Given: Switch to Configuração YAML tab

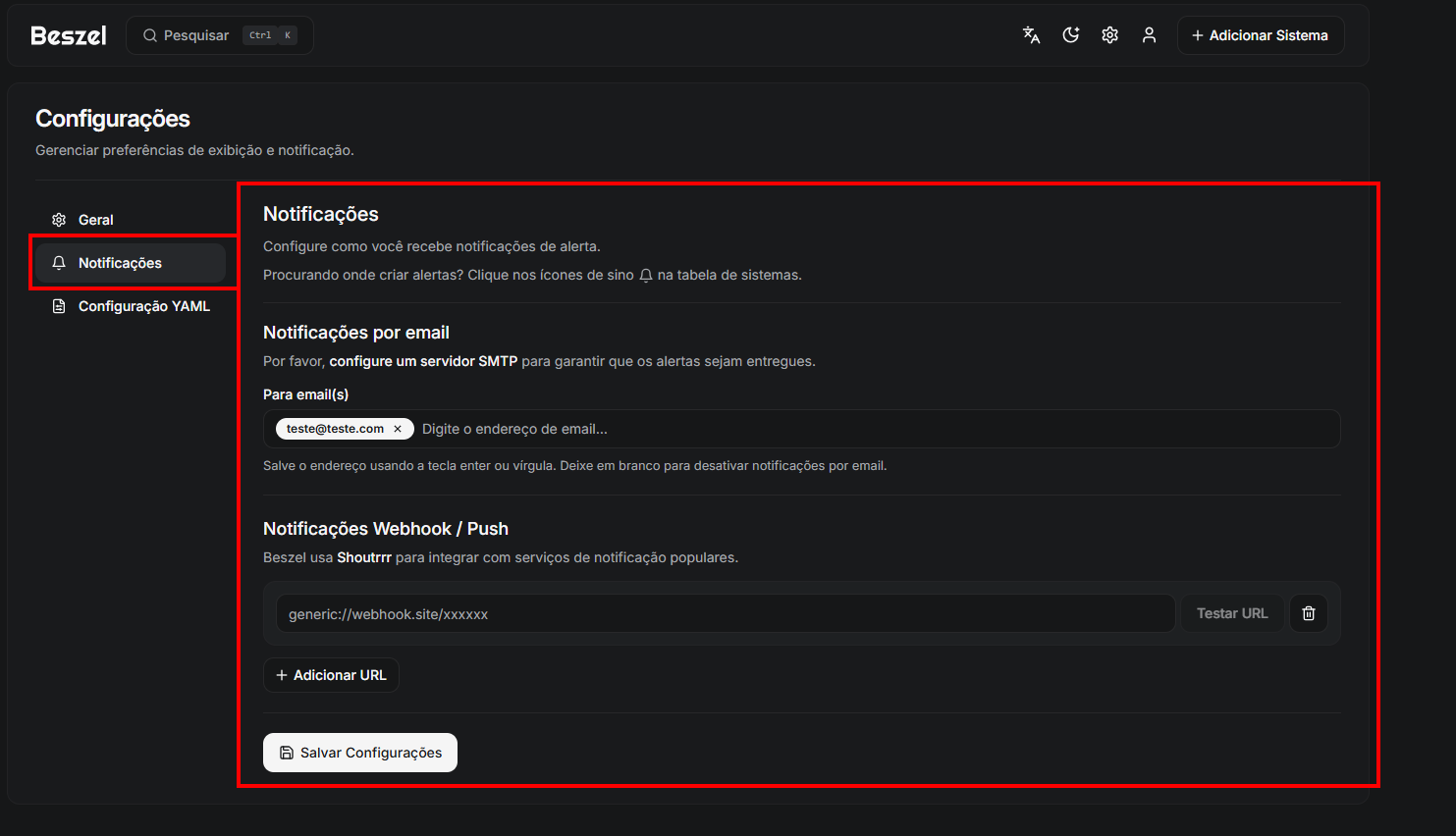Looking at the screenshot, I should point(143,306).
